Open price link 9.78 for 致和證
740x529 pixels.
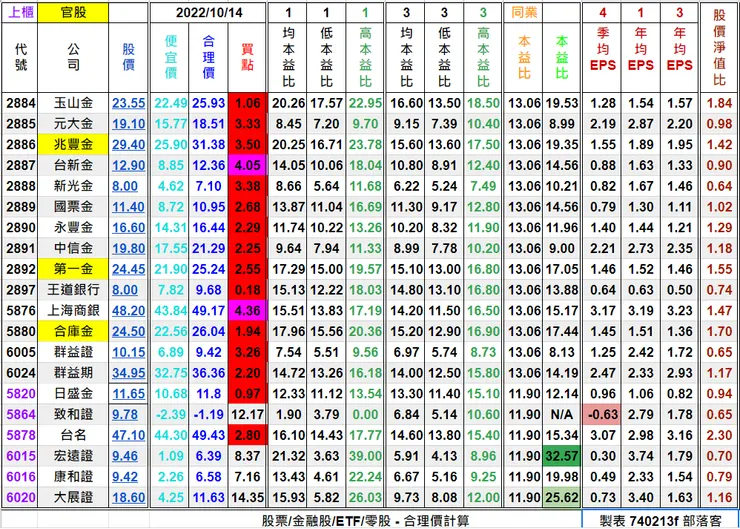(125, 414)
